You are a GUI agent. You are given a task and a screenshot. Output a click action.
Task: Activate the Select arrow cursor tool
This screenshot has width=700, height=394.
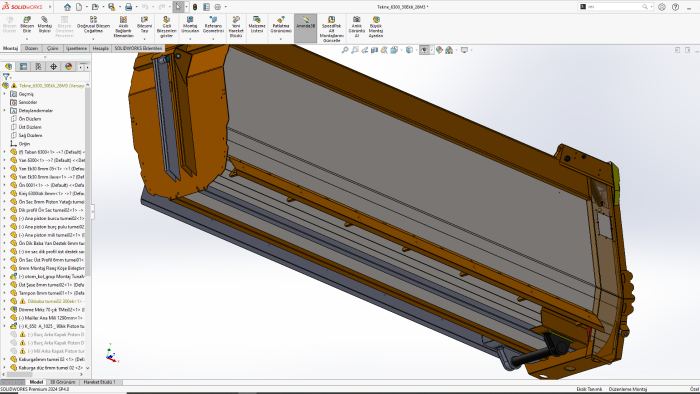(x=178, y=7)
